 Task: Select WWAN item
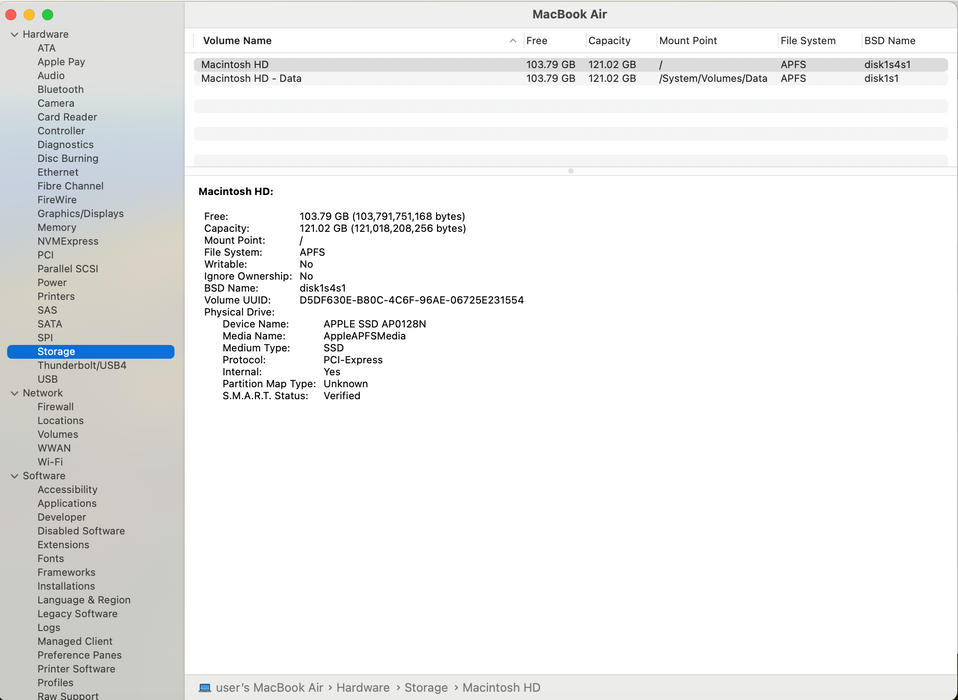coord(54,448)
